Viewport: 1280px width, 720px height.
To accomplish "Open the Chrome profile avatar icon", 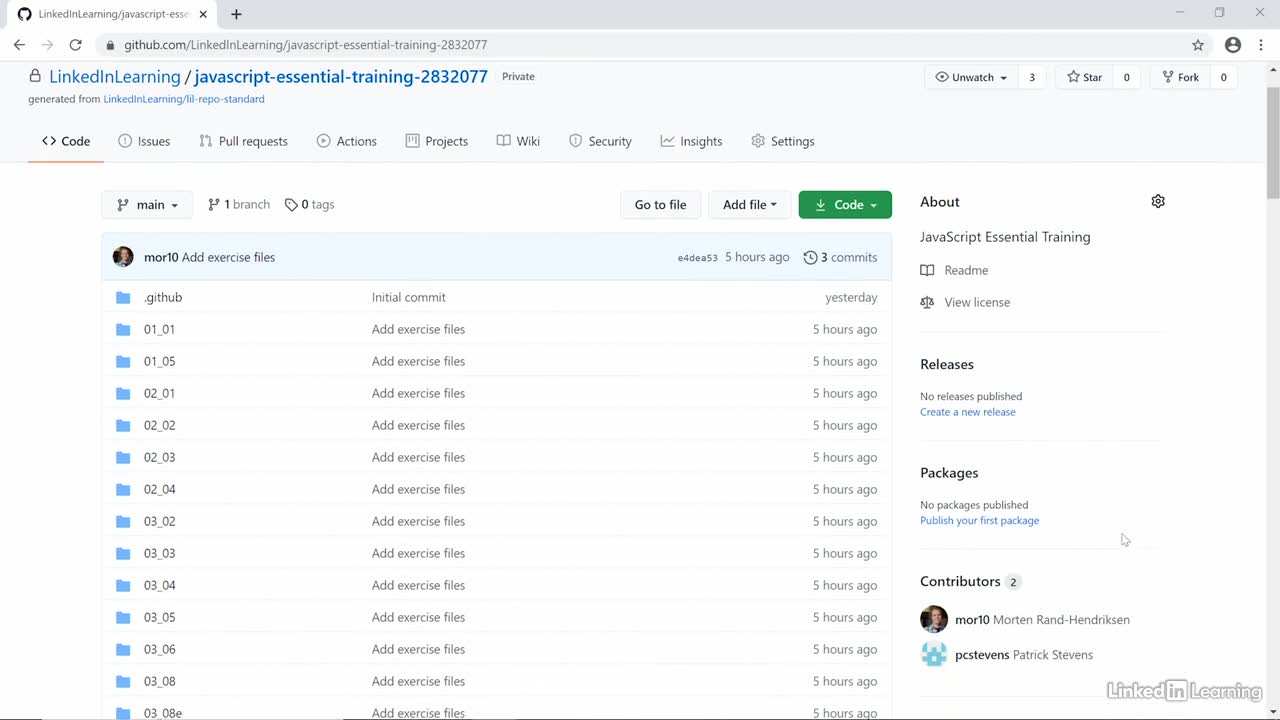I will tap(1233, 45).
